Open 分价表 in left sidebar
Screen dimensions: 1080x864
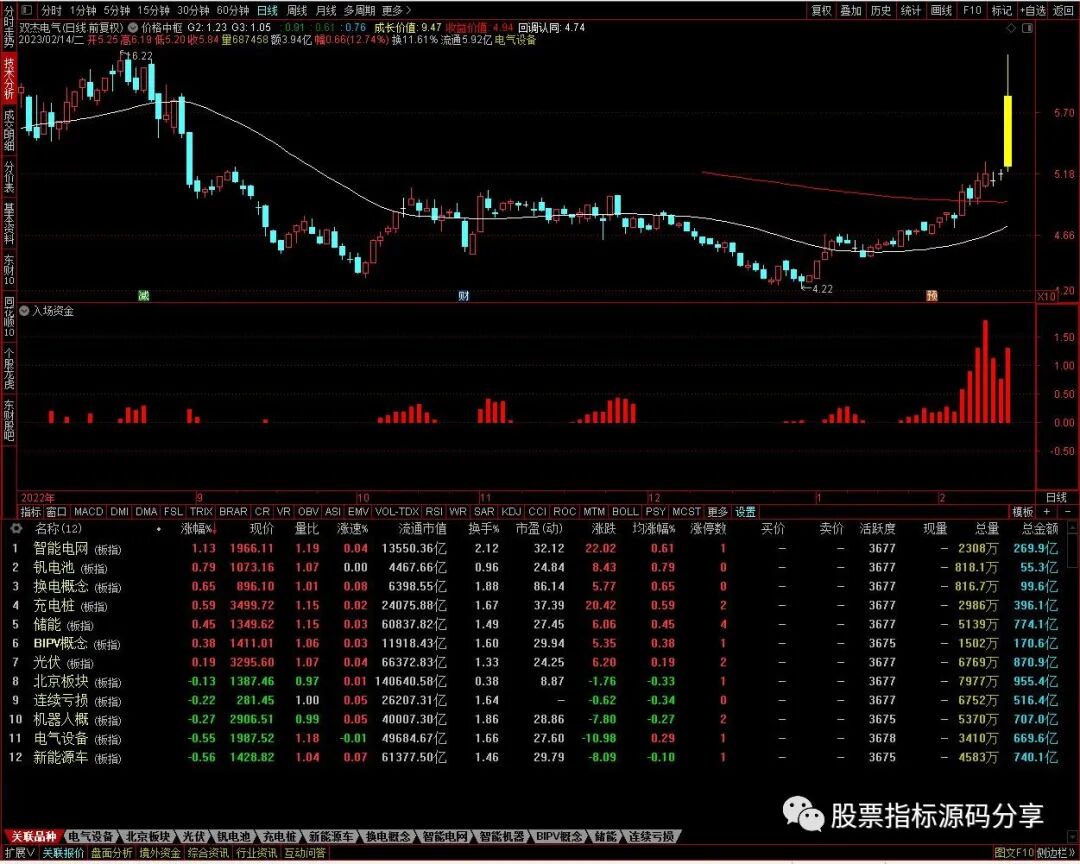[9, 178]
